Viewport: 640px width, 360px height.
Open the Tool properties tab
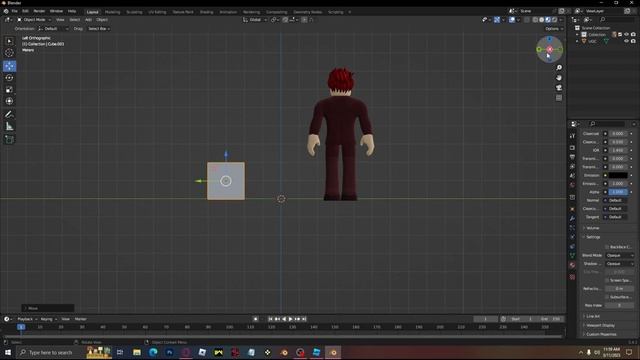click(572, 136)
